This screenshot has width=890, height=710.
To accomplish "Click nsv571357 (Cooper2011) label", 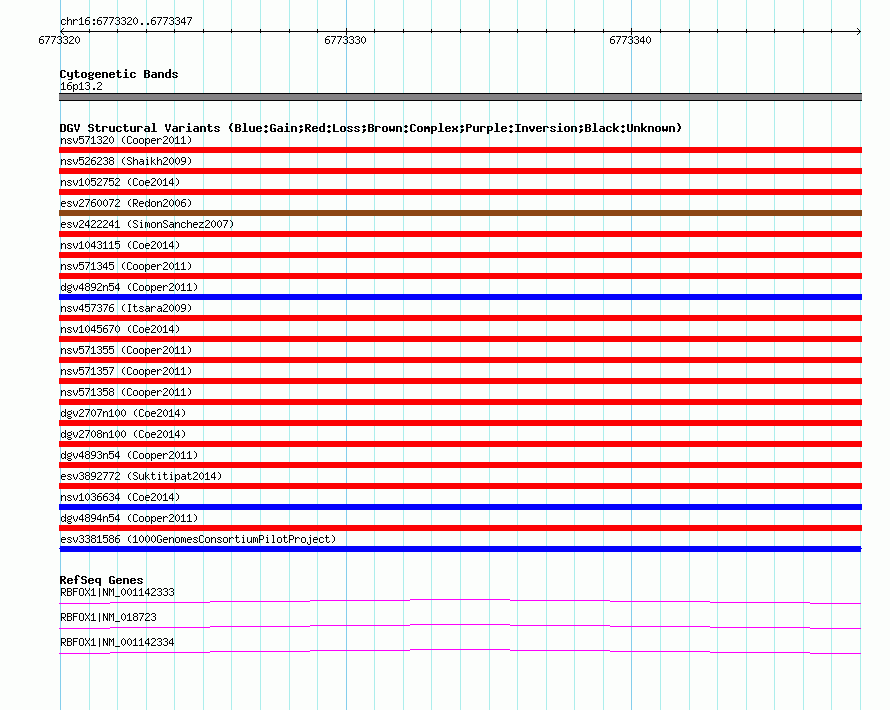I will (126, 371).
